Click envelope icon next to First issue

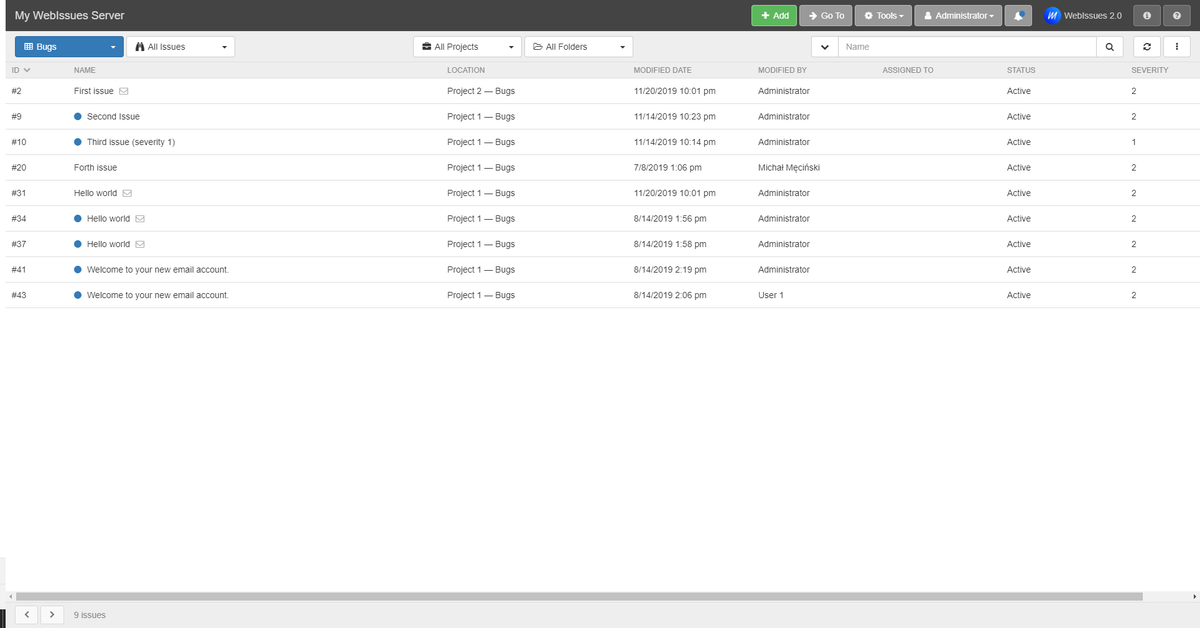click(x=124, y=91)
